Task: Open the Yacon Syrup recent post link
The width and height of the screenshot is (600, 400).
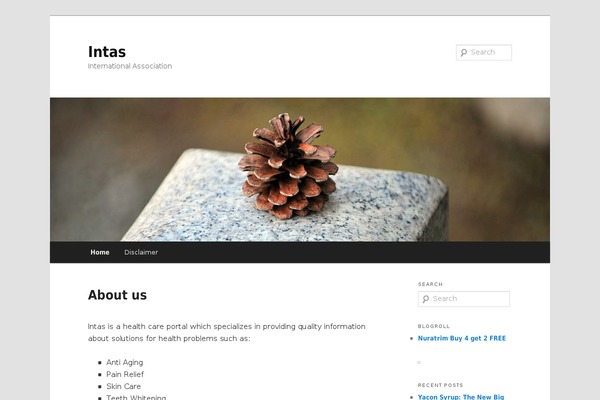Action: 461,397
